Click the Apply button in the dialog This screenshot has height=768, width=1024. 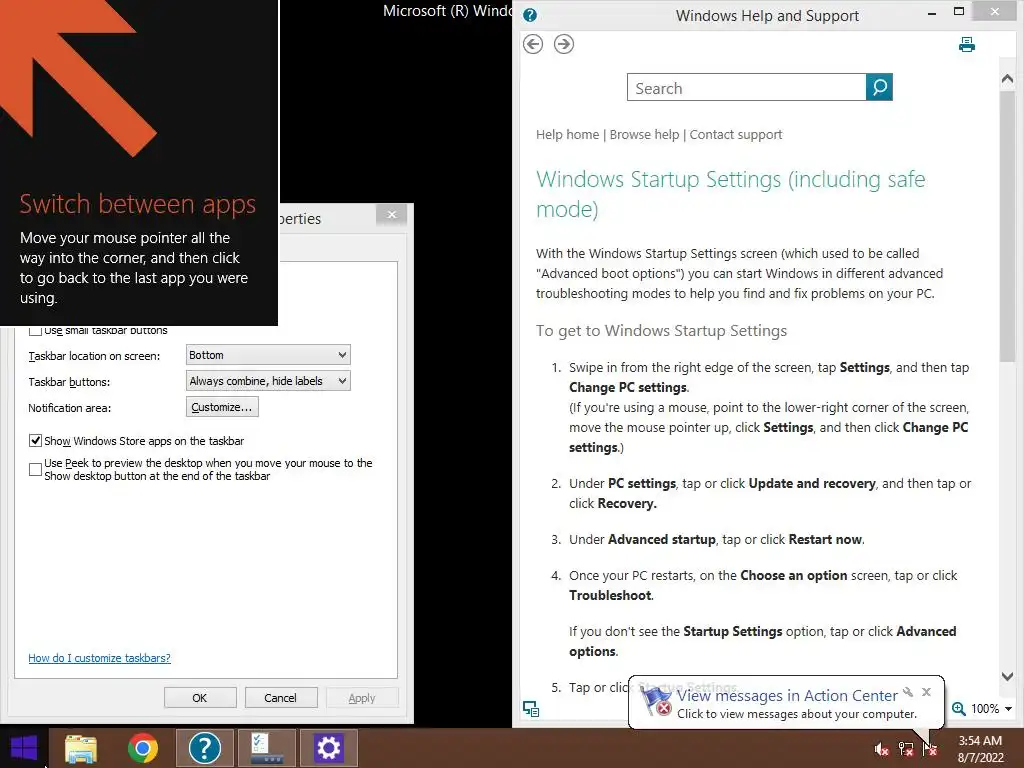point(362,697)
